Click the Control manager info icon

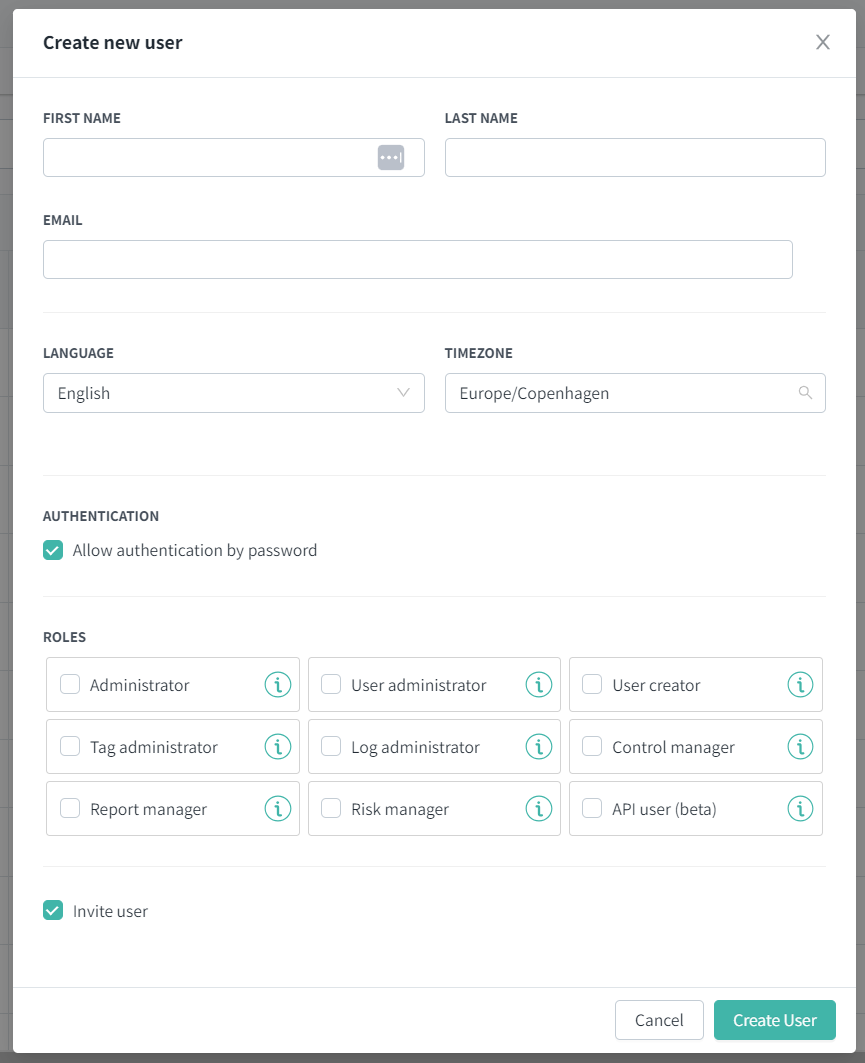tap(800, 747)
